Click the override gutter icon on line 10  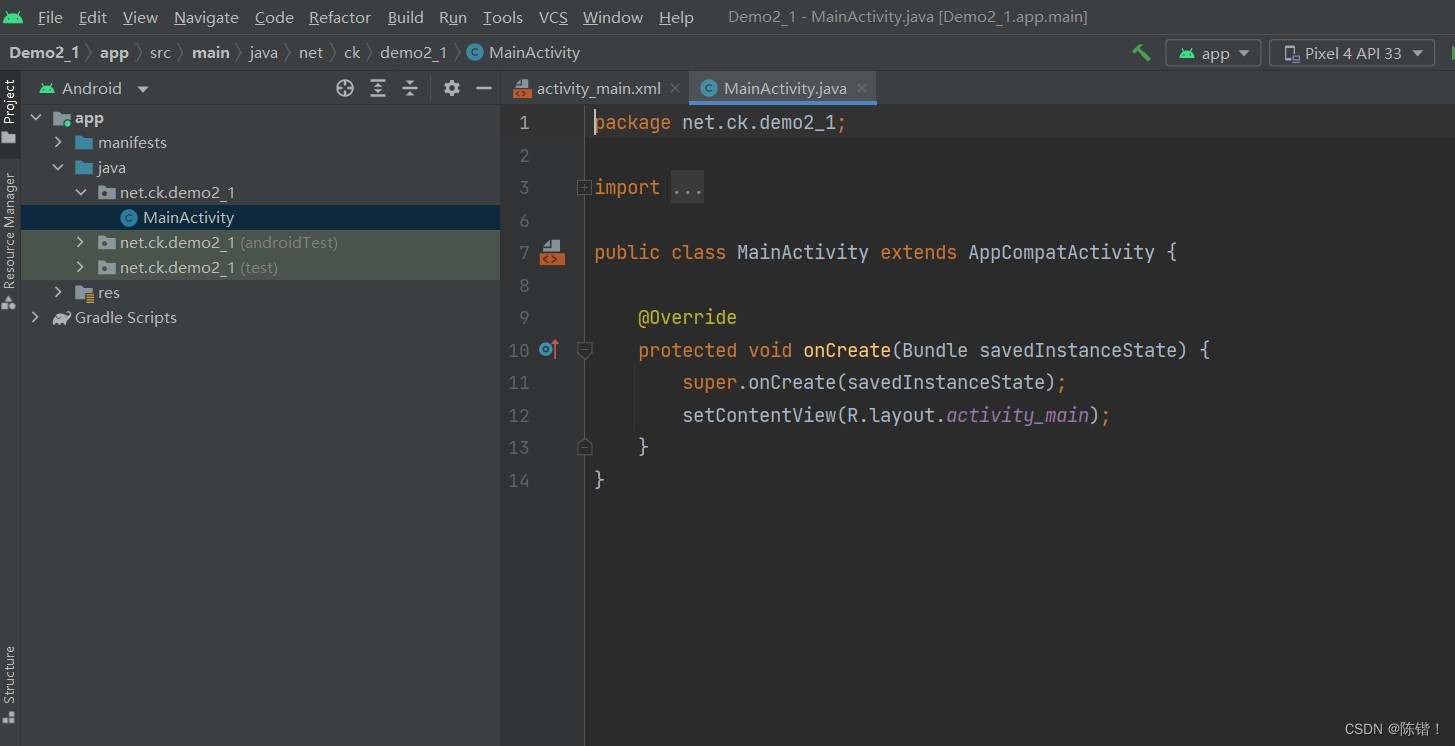tap(549, 350)
